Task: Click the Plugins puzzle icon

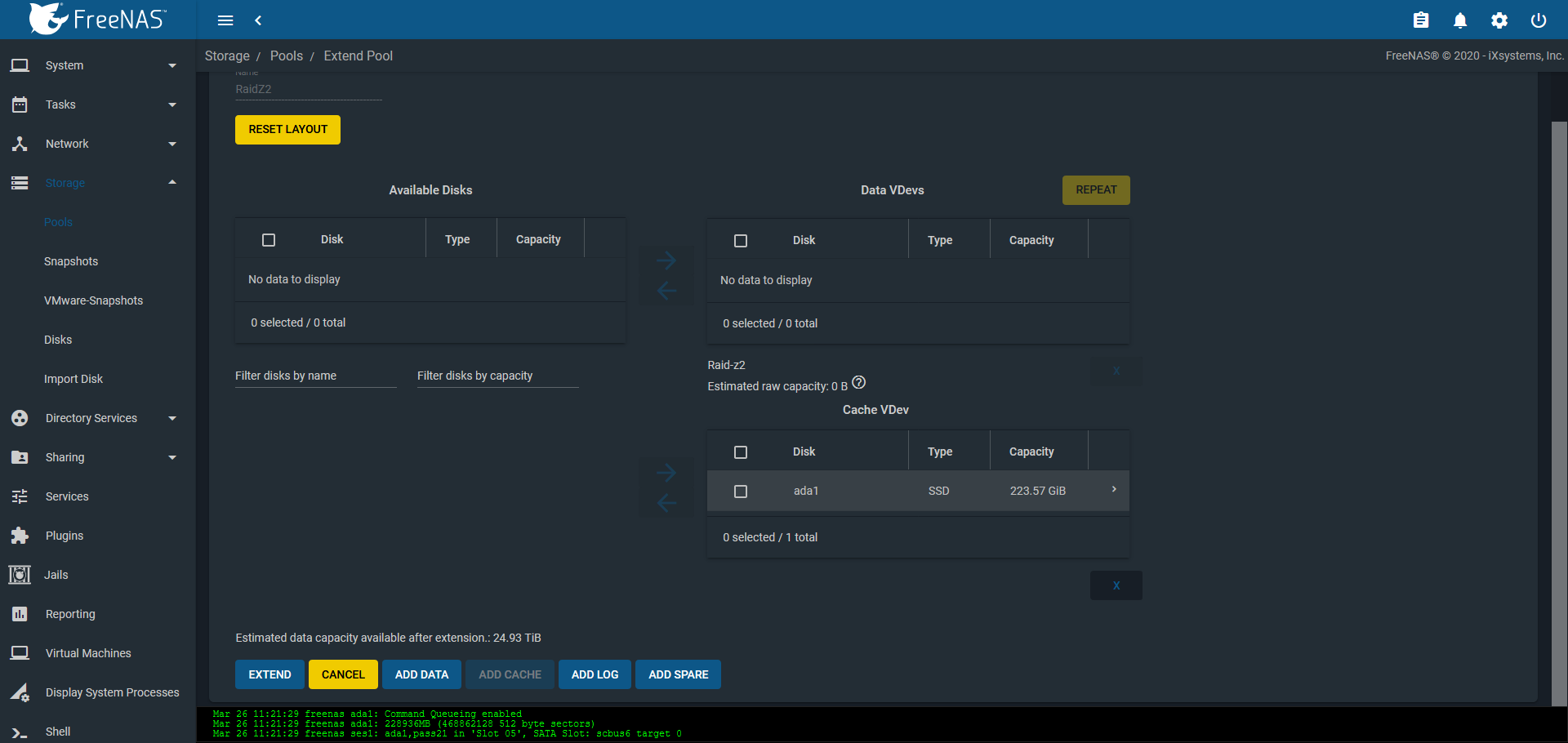Action: pyautogui.click(x=20, y=536)
